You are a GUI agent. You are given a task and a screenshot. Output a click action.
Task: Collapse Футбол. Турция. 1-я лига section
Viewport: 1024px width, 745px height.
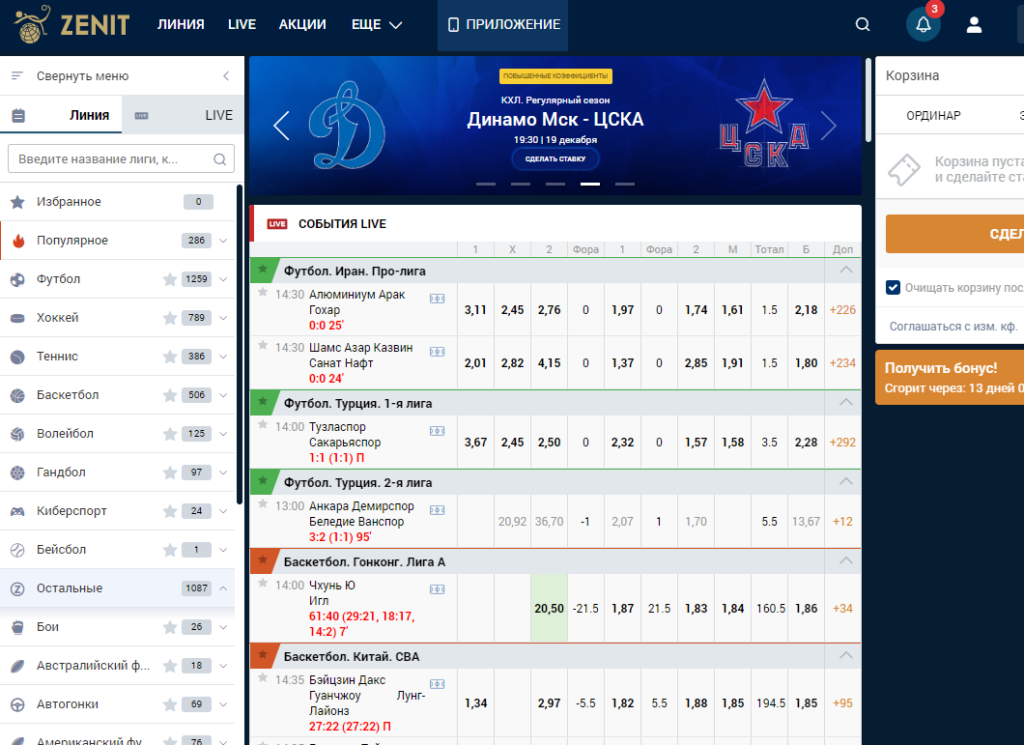click(x=846, y=402)
